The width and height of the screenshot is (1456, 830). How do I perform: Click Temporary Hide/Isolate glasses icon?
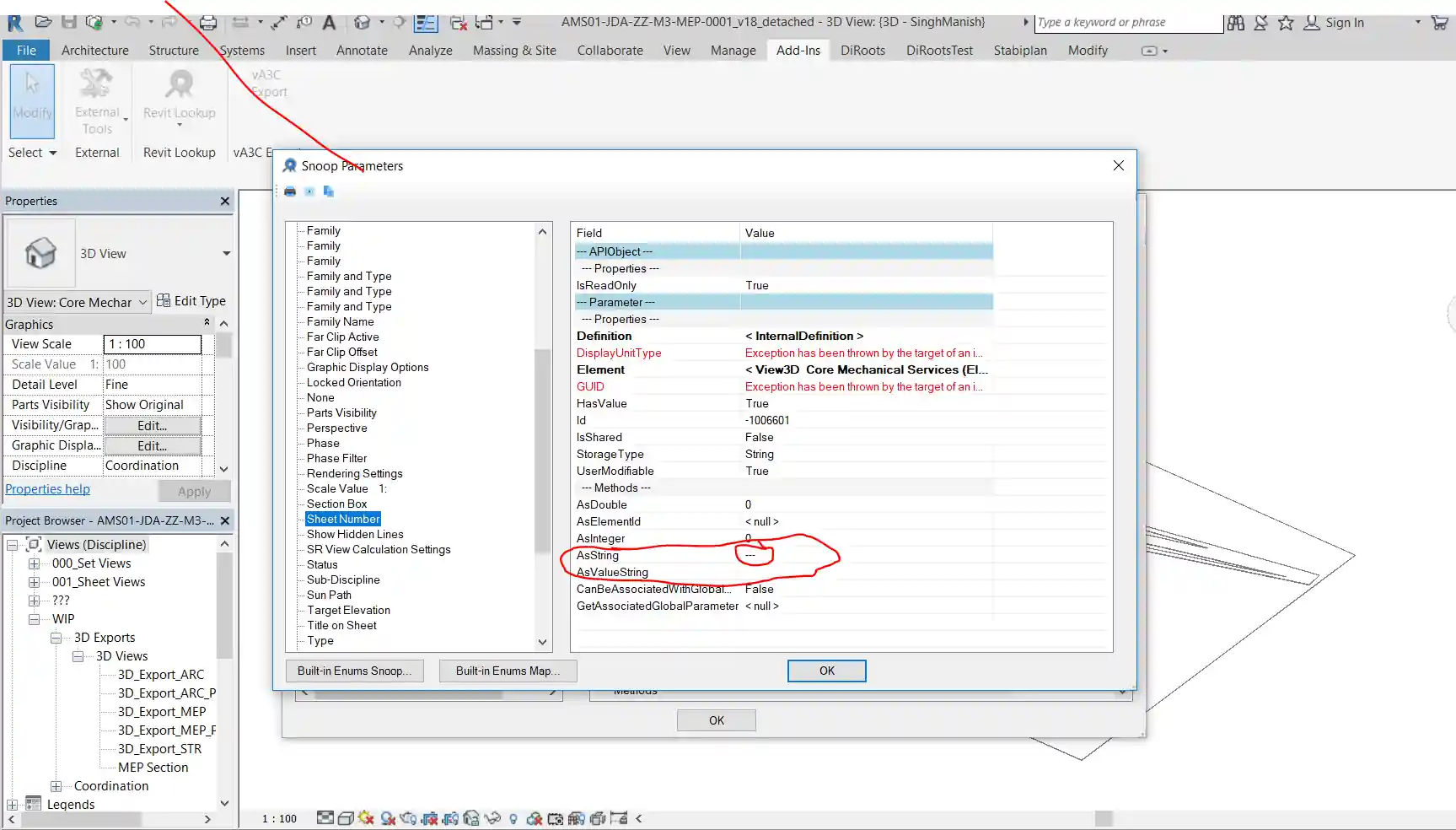[x=493, y=818]
